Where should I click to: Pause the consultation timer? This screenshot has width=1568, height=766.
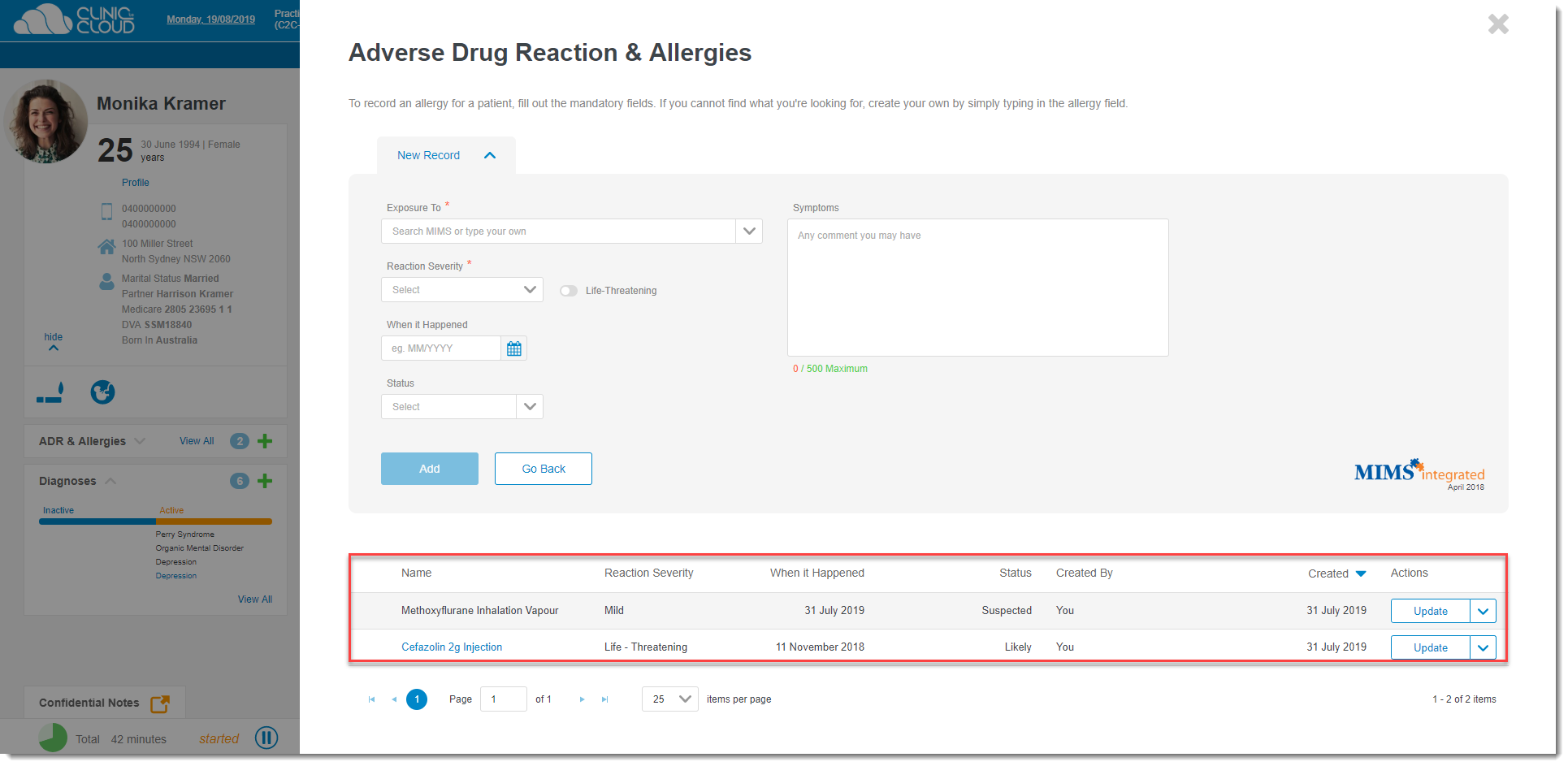coord(266,738)
